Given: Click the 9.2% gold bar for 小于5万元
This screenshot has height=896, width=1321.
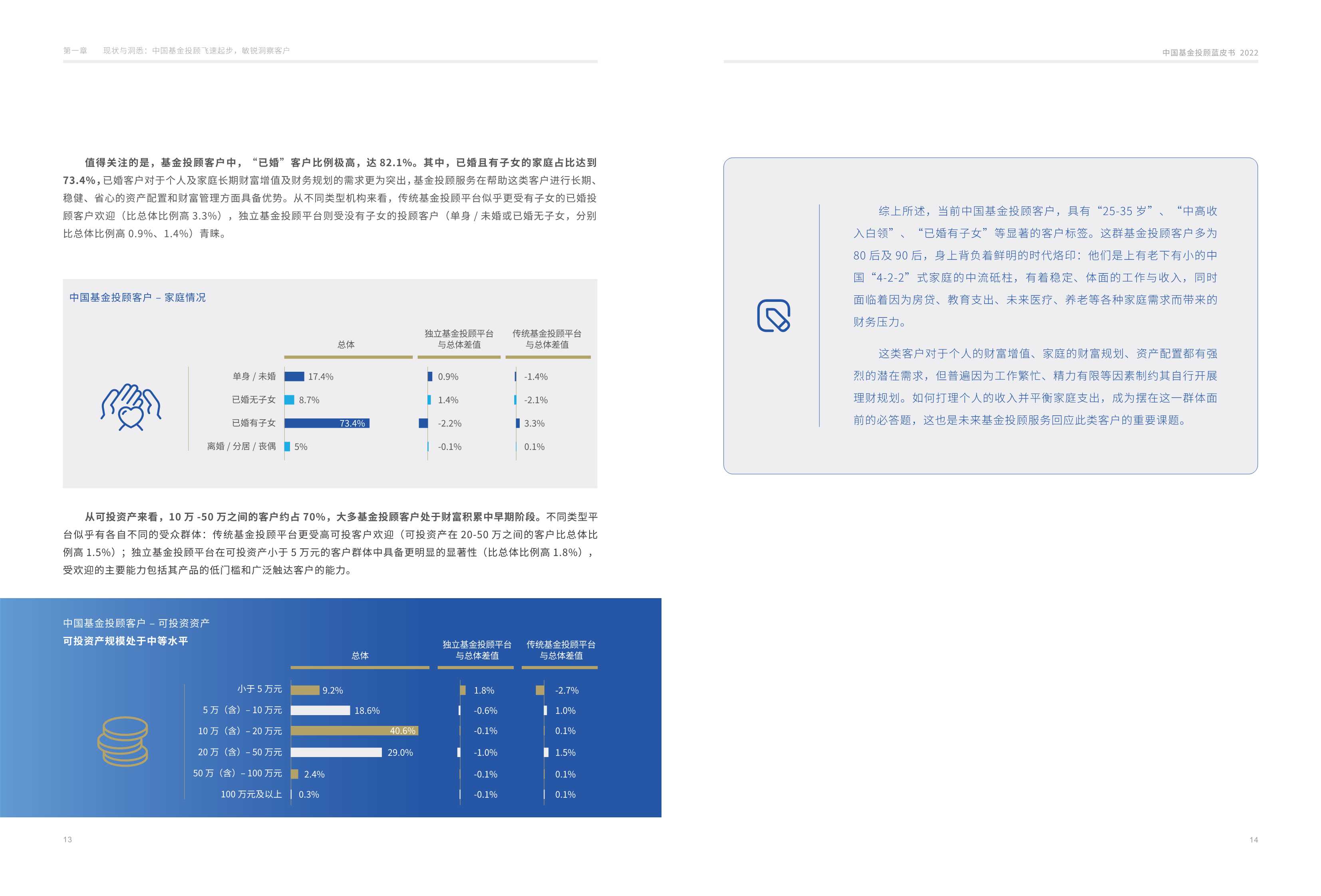Looking at the screenshot, I should pos(305,690).
